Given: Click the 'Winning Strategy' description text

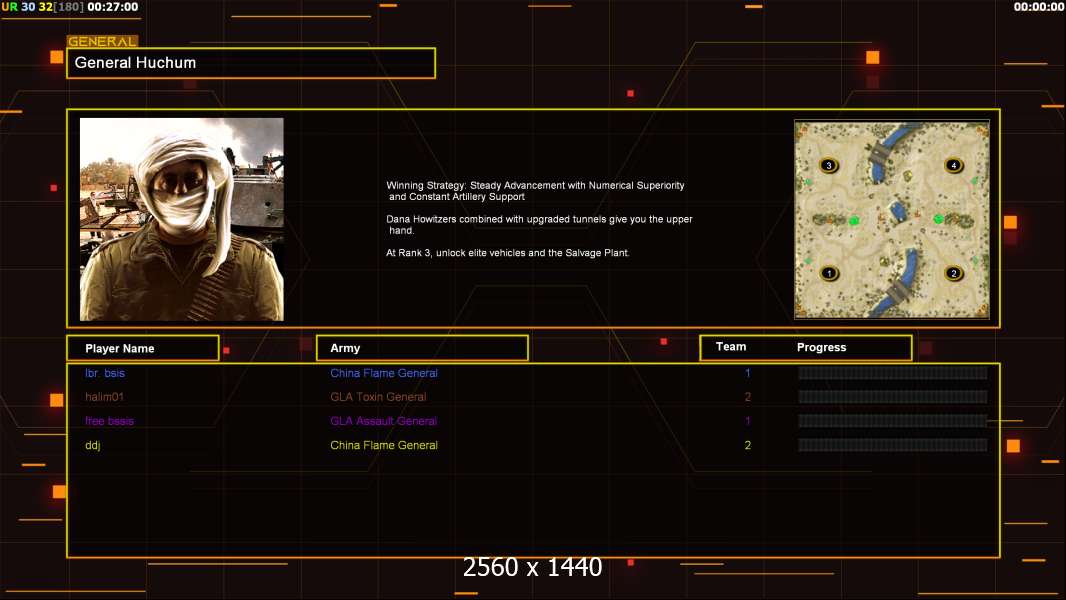Looking at the screenshot, I should click(x=535, y=191).
